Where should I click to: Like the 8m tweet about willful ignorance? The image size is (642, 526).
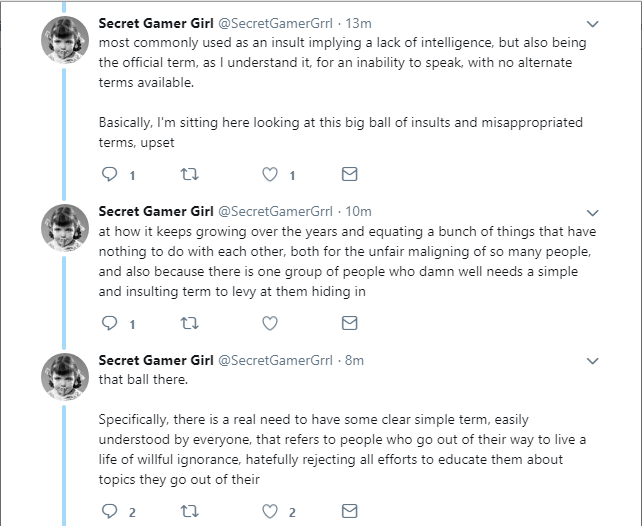[270, 511]
